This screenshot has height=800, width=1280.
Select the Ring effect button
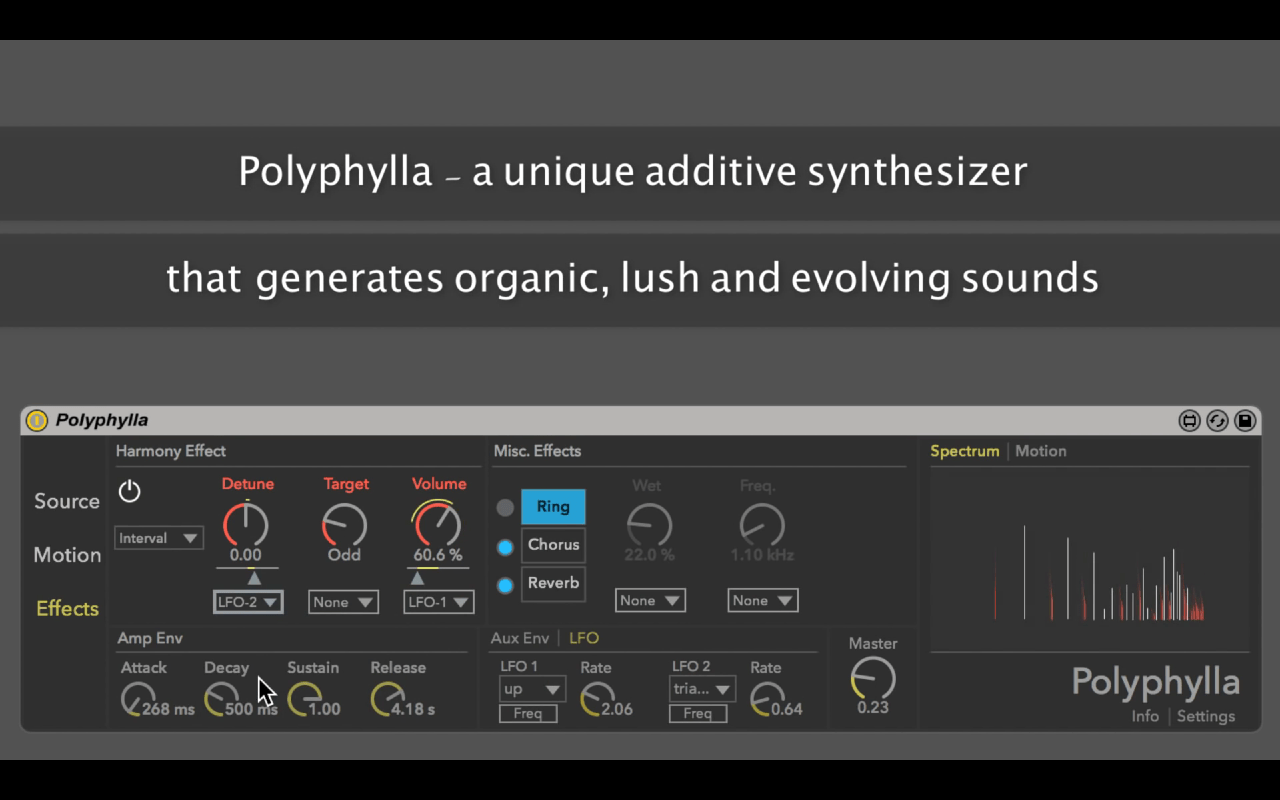(x=553, y=507)
